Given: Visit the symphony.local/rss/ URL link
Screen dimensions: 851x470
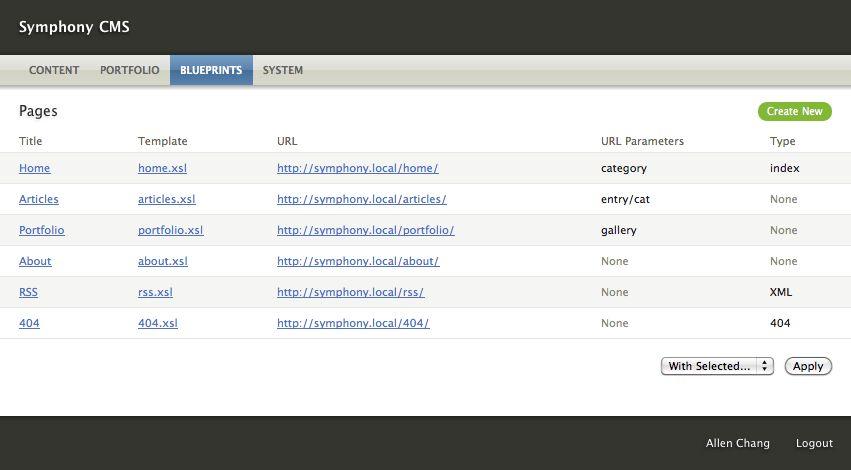Looking at the screenshot, I should tap(351, 292).
